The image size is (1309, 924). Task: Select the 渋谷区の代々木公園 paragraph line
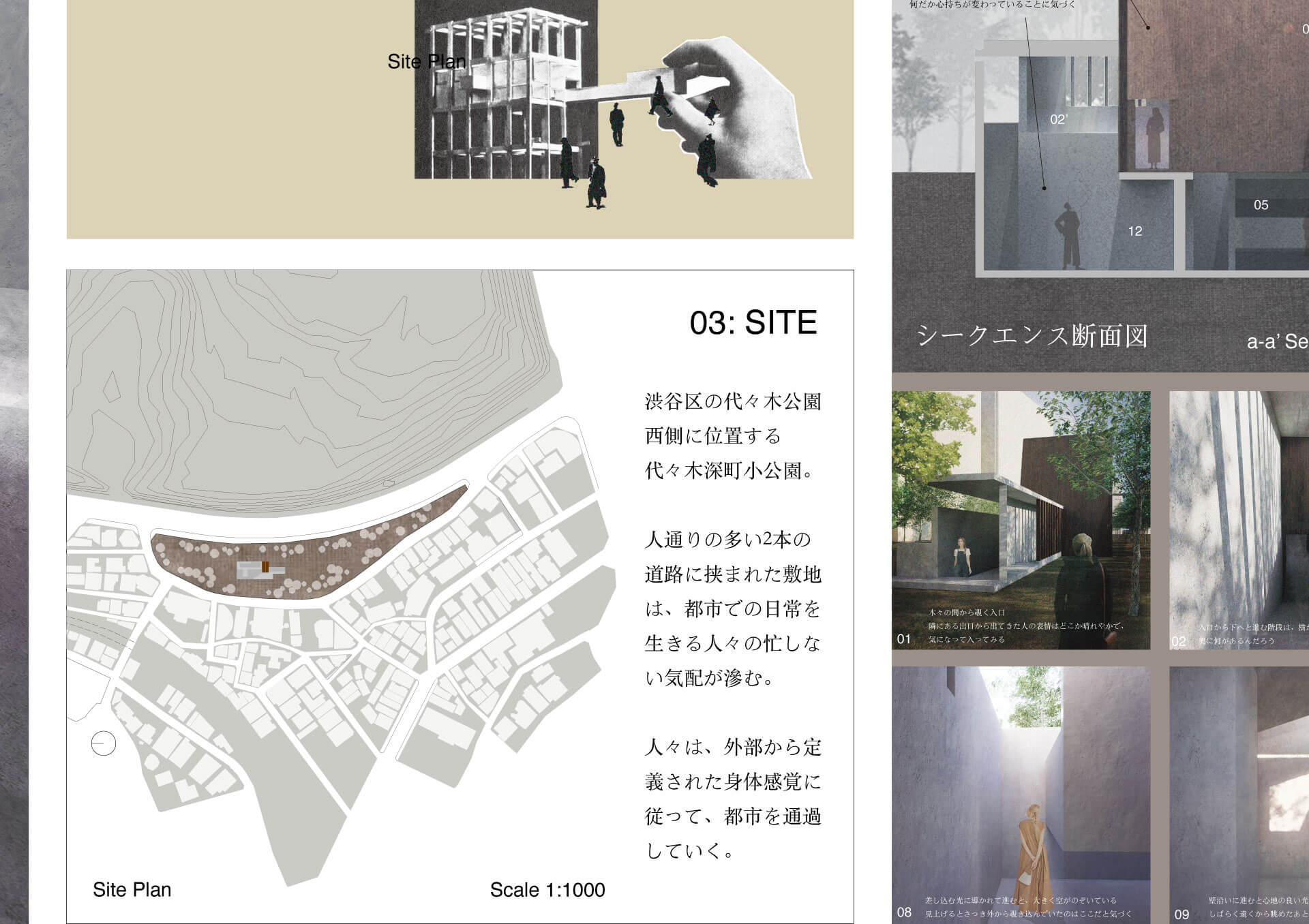click(x=733, y=402)
